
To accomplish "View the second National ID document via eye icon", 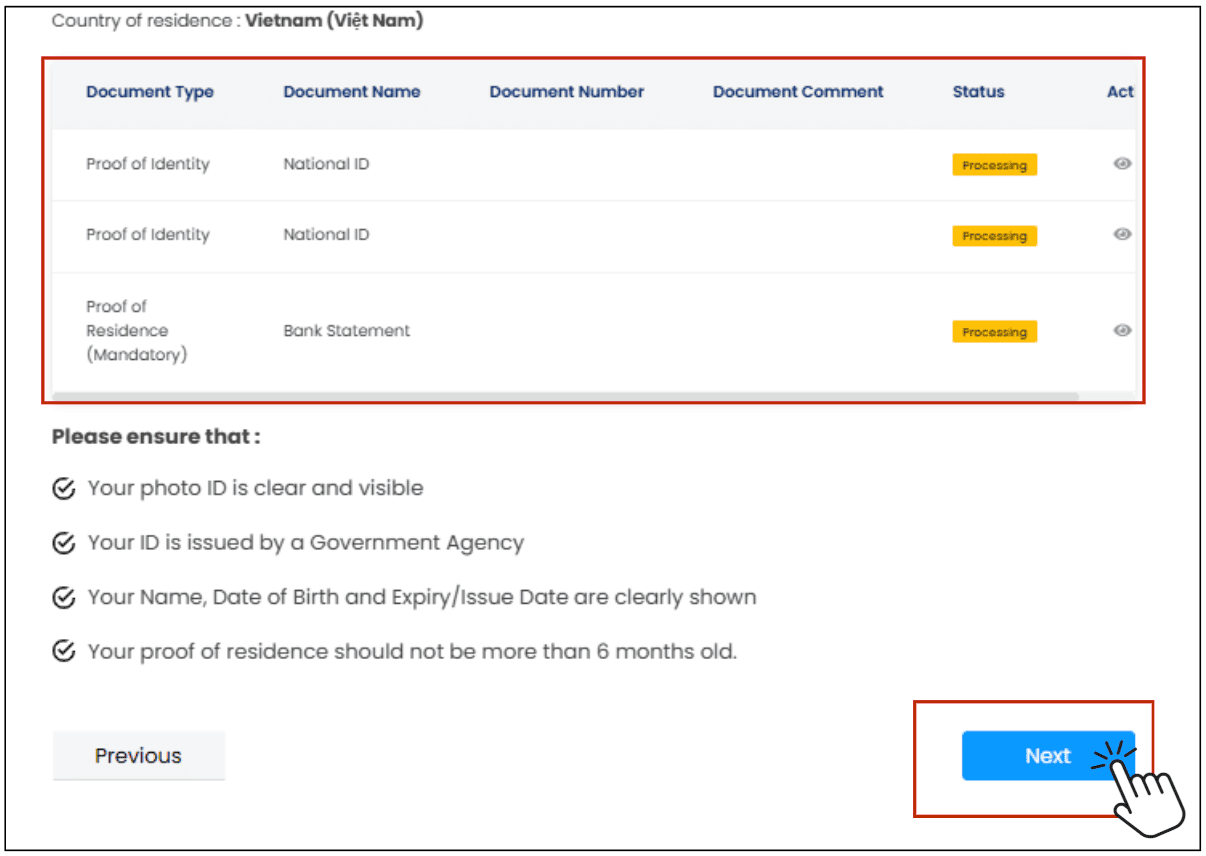I will coord(1122,234).
